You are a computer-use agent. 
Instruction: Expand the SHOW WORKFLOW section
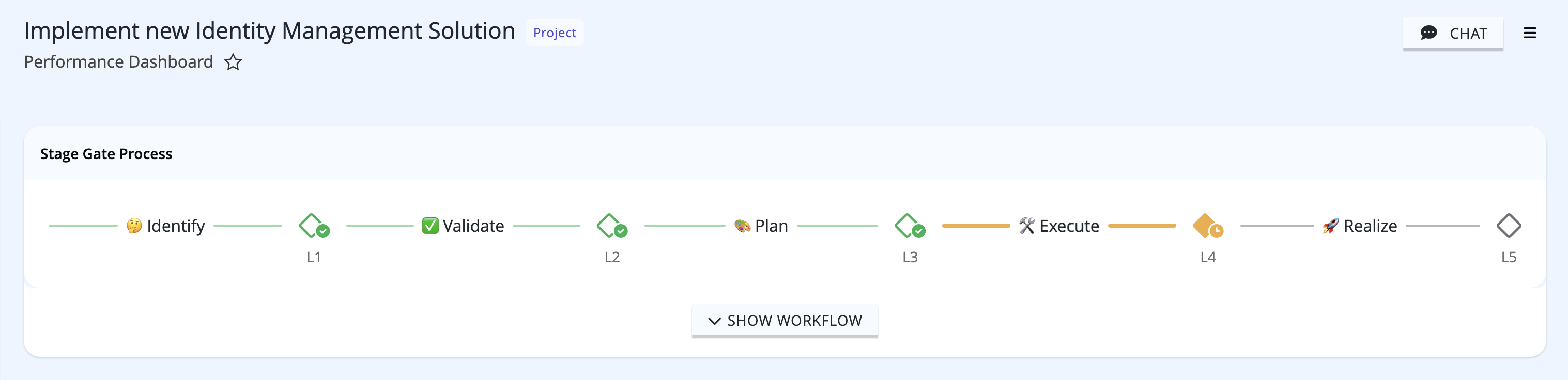tap(785, 321)
